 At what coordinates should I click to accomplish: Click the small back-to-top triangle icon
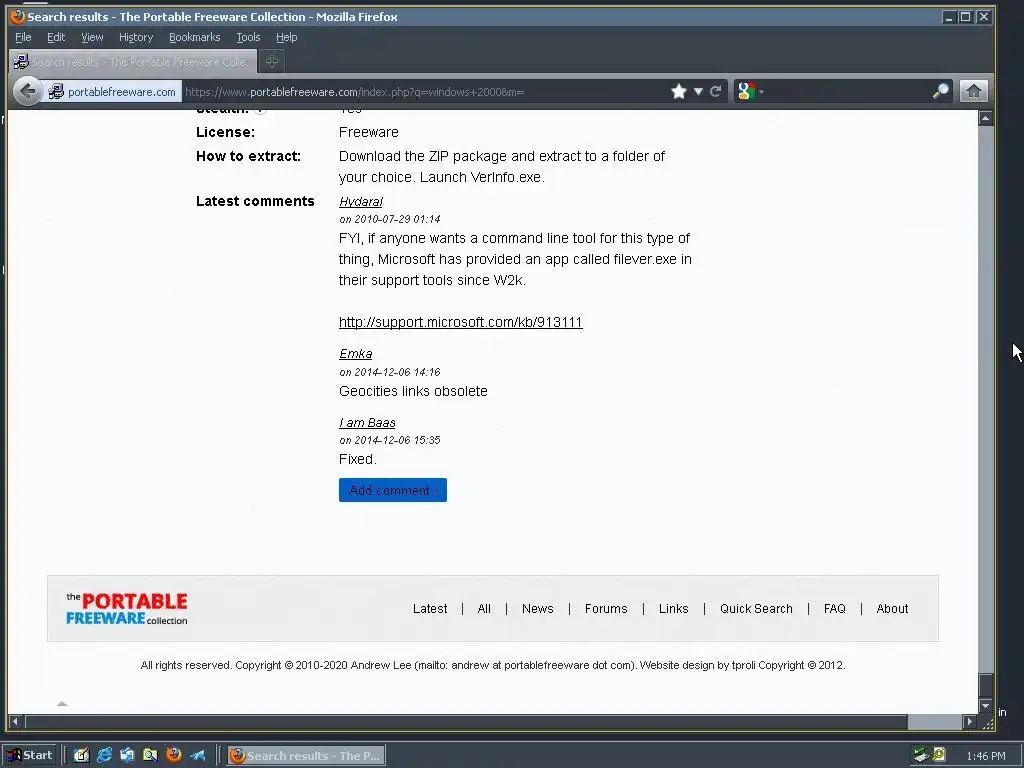pos(62,703)
